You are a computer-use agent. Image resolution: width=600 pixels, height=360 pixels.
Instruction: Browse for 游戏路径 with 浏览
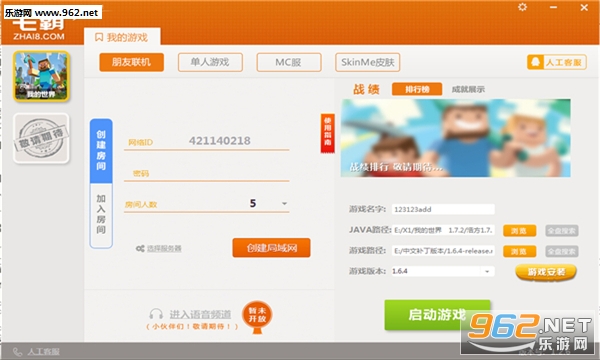519,251
